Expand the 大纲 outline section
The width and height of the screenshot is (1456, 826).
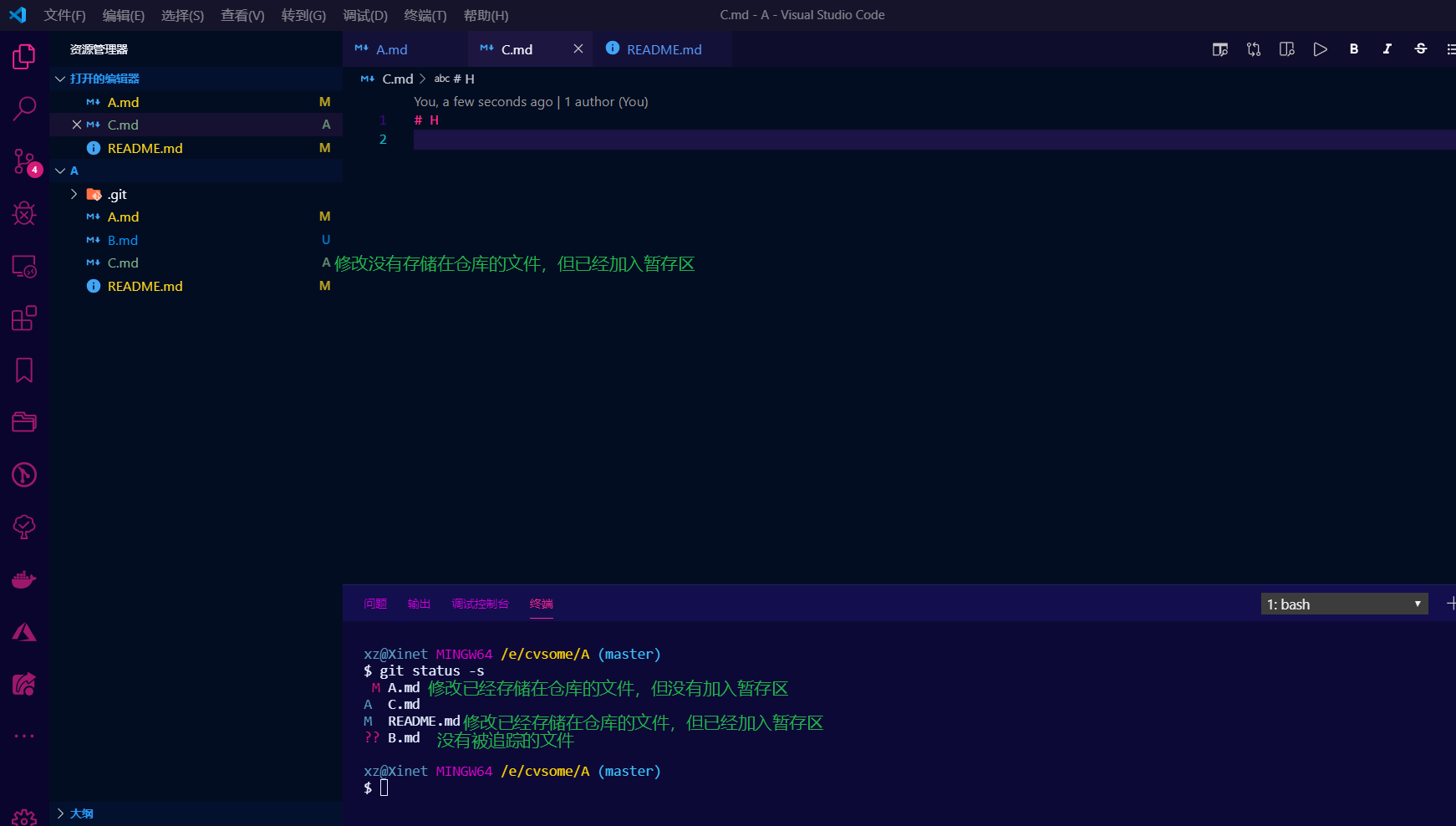pos(196,813)
